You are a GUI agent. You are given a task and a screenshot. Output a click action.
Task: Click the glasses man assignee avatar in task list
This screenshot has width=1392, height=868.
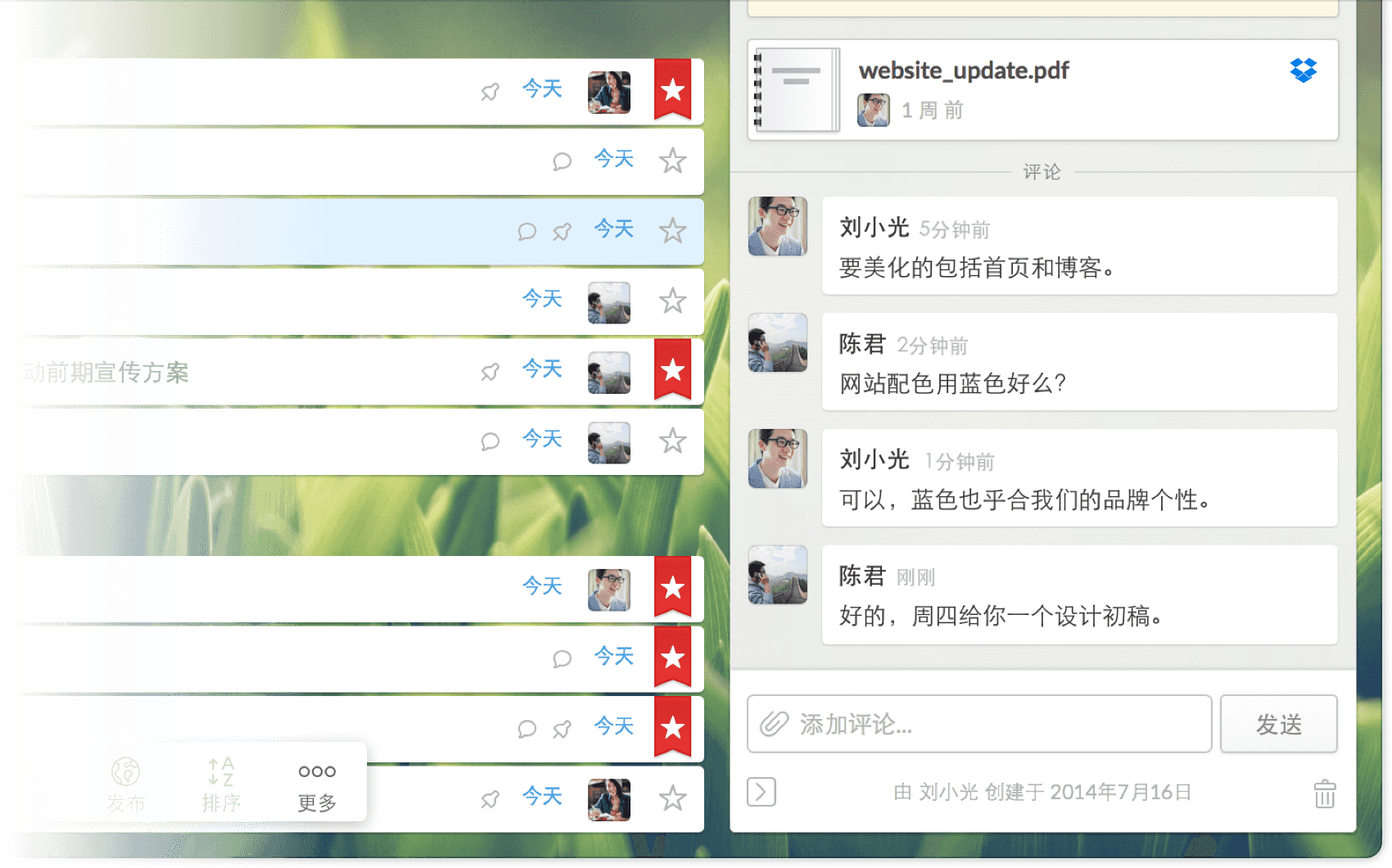coord(609,590)
